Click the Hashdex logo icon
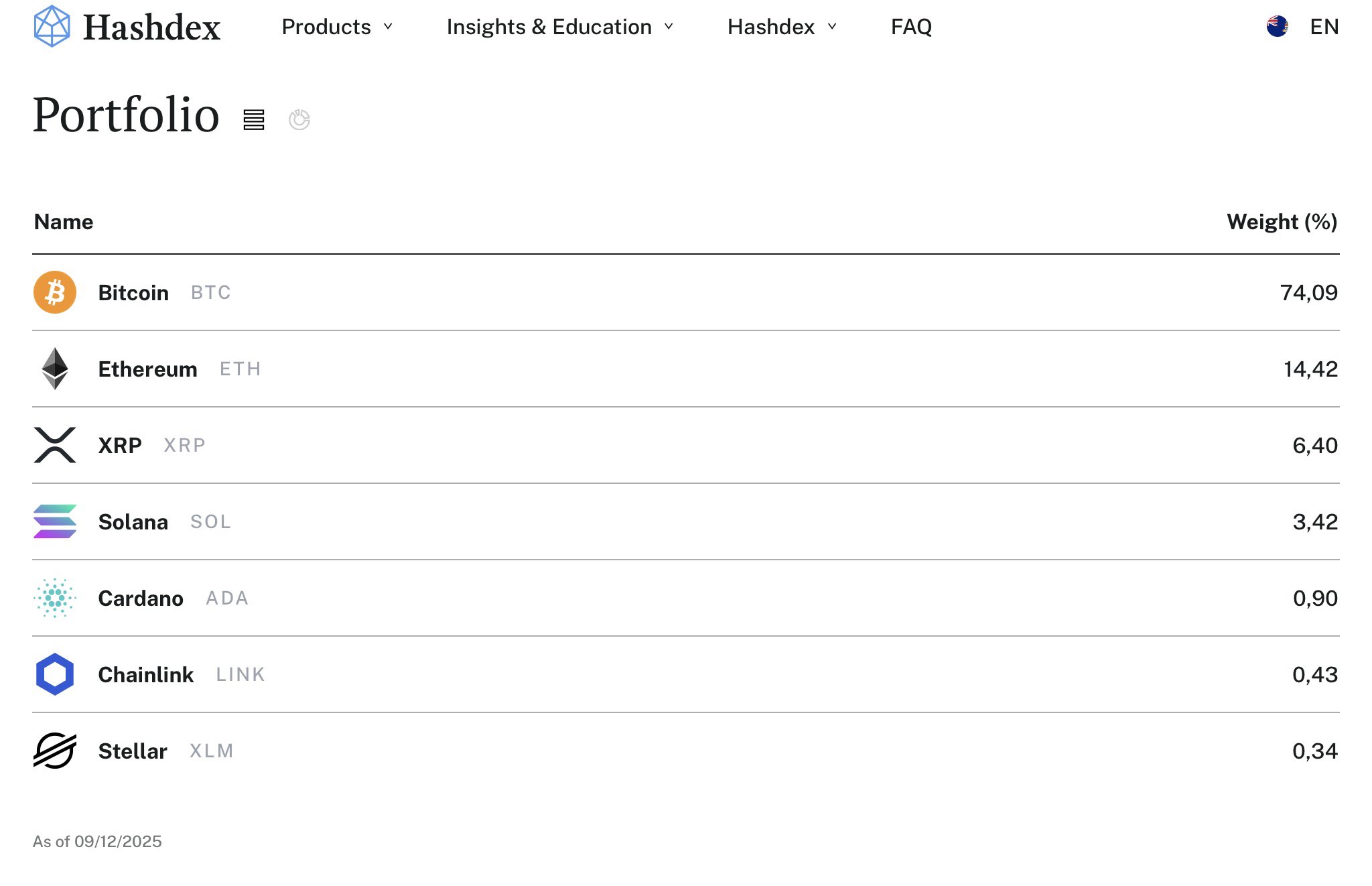Image resolution: width=1372 pixels, height=886 pixels. tap(52, 27)
